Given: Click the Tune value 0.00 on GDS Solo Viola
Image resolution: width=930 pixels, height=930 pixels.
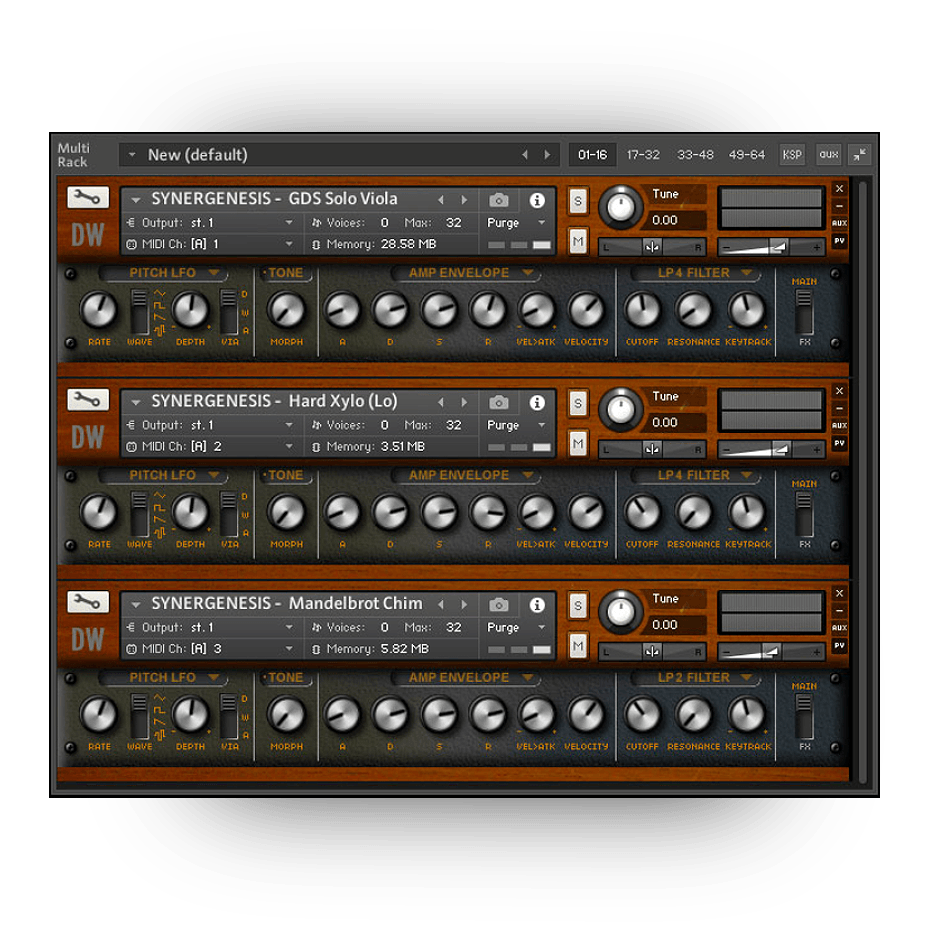Looking at the screenshot, I should point(665,221).
